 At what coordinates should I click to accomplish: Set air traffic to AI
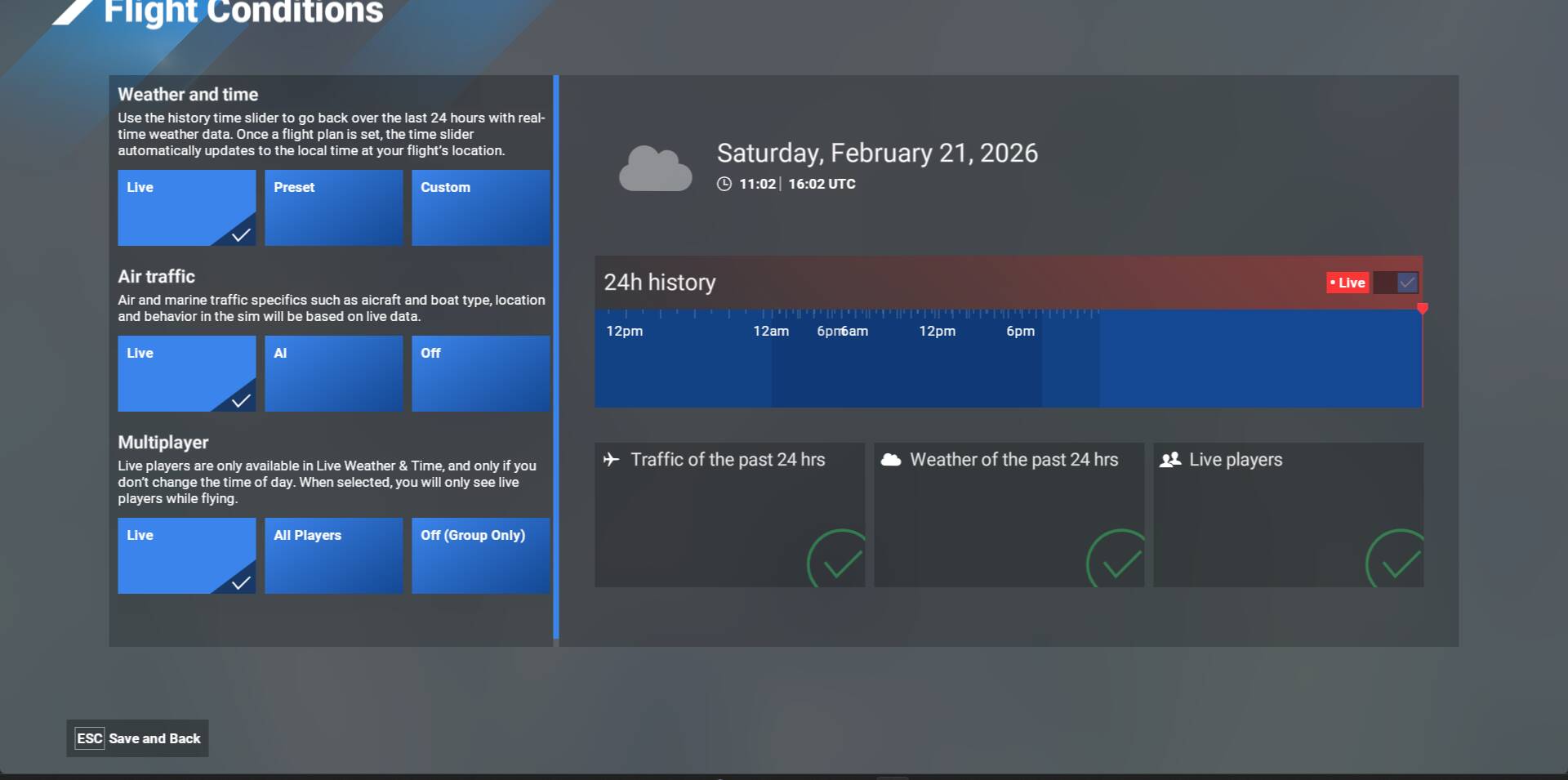(x=333, y=373)
